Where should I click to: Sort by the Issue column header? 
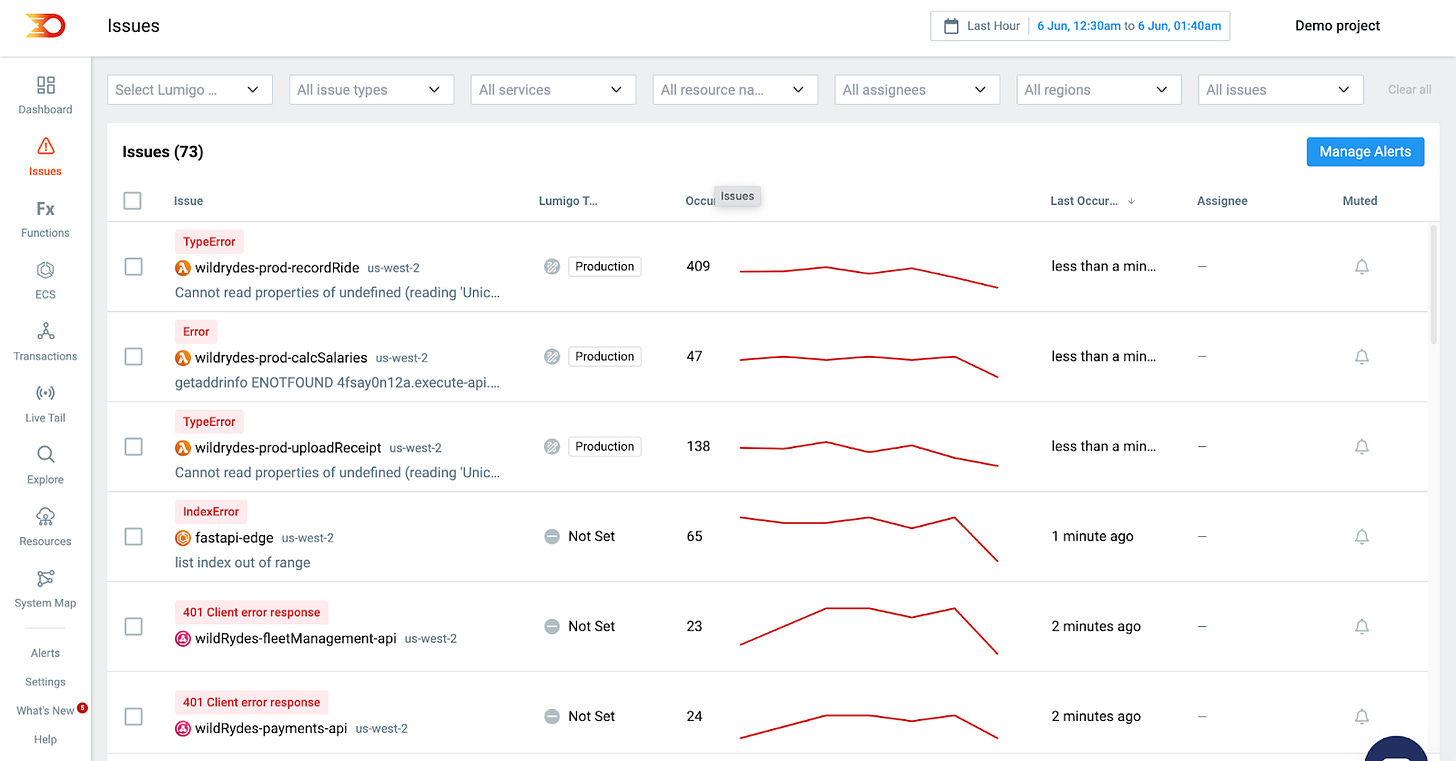pyautogui.click(x=188, y=201)
